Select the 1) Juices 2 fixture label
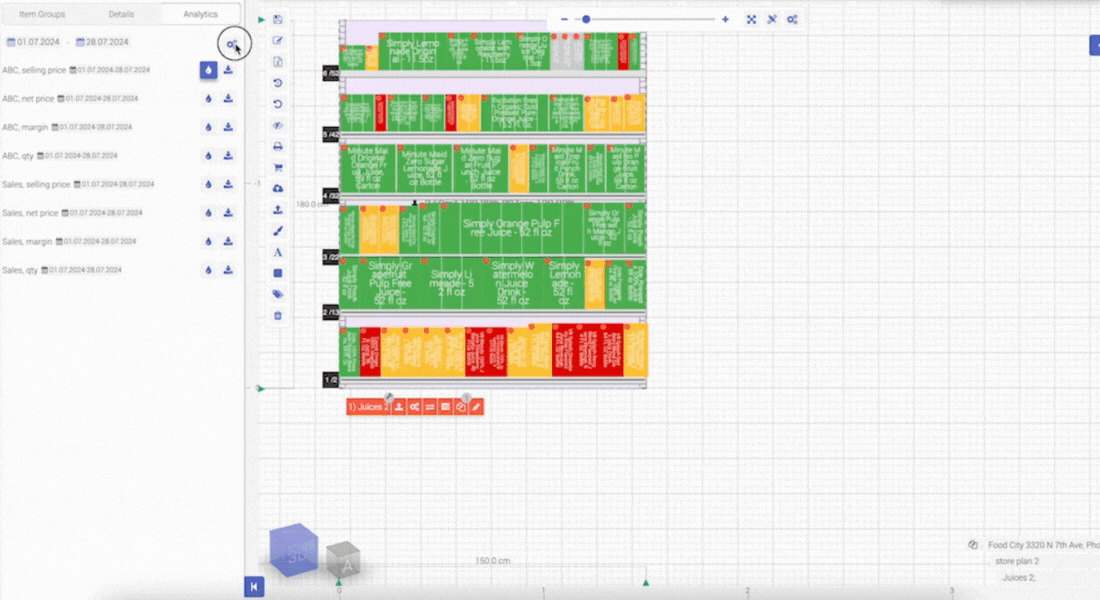1100x600 pixels. 368,407
